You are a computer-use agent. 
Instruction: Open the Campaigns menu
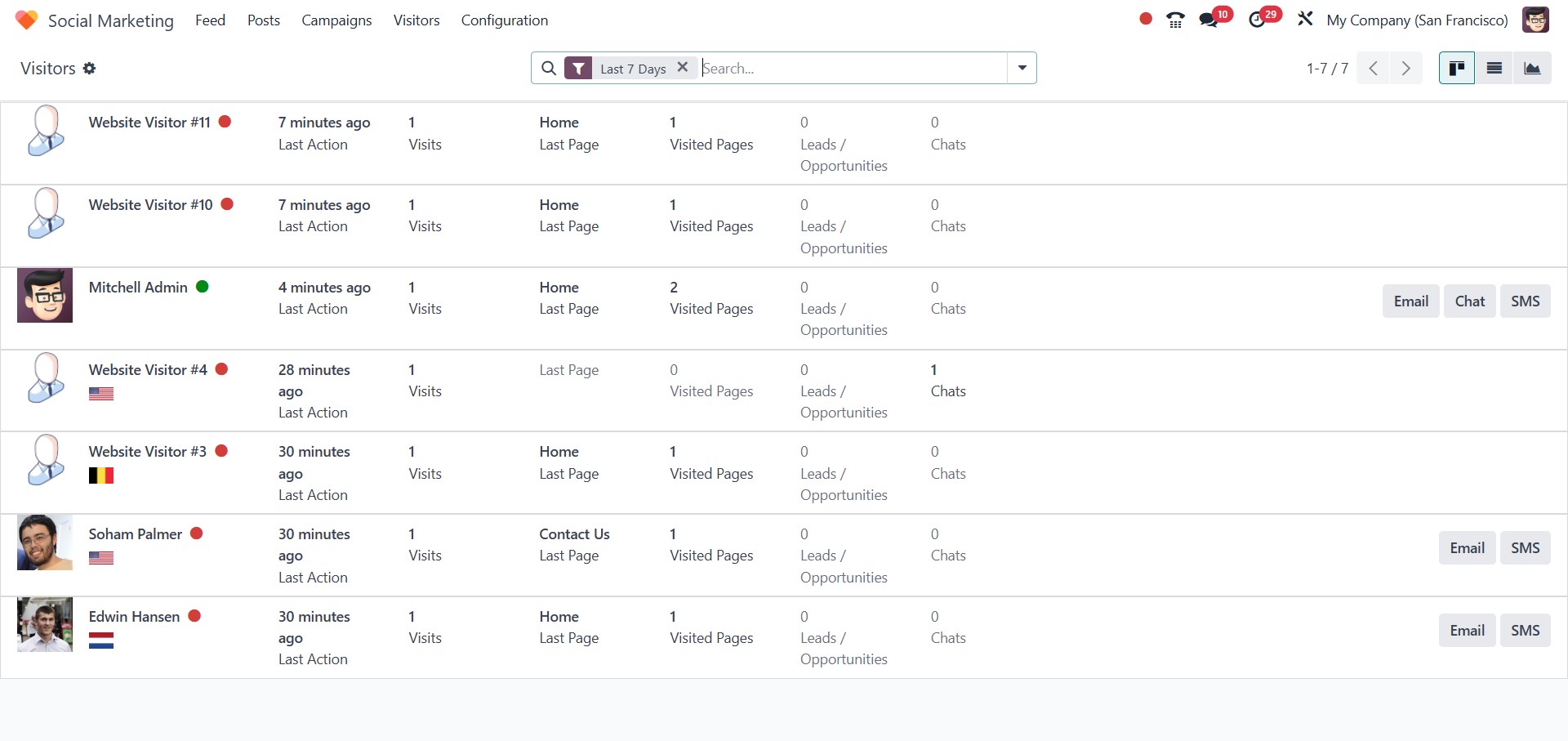click(x=336, y=20)
